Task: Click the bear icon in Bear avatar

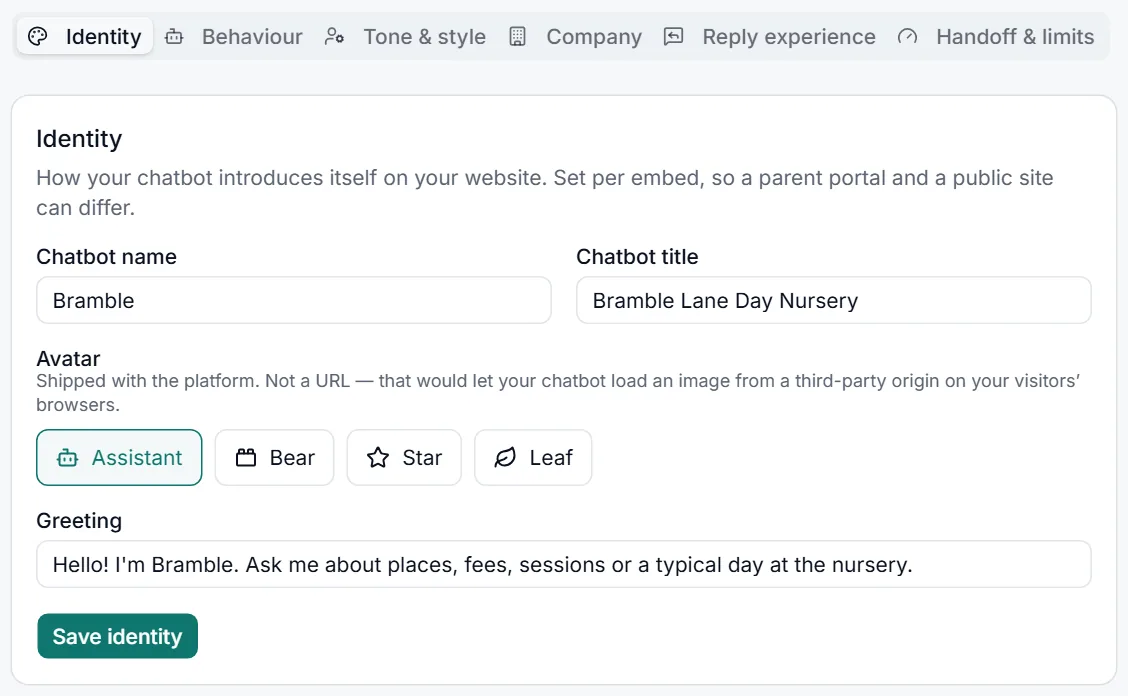Action: click(x=246, y=458)
